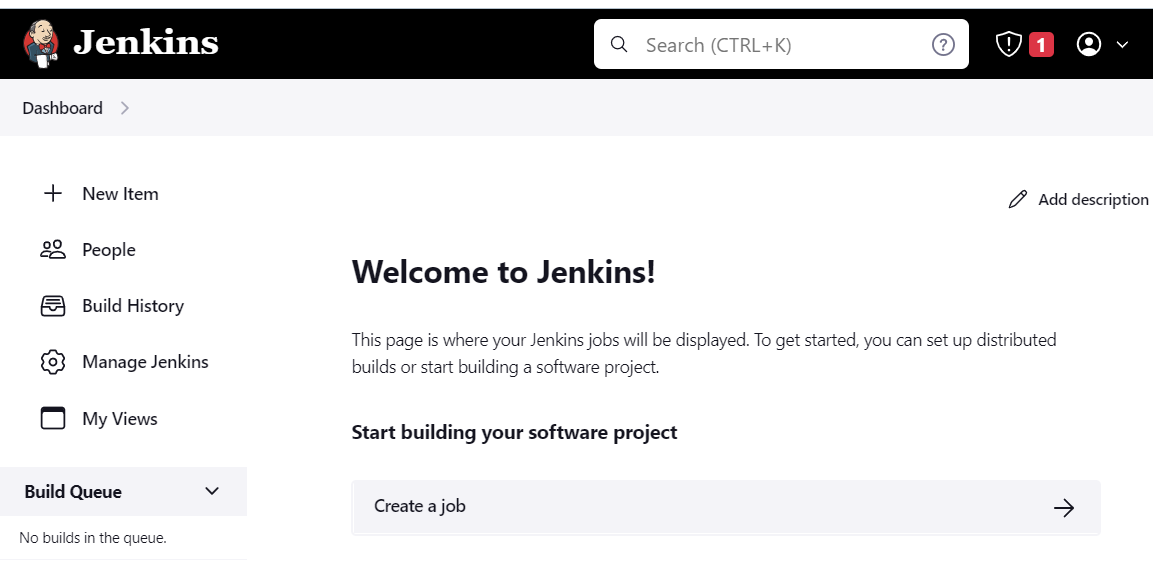1153x575 pixels.
Task: Focus the Search (CTRL+K) input field
Action: point(781,44)
